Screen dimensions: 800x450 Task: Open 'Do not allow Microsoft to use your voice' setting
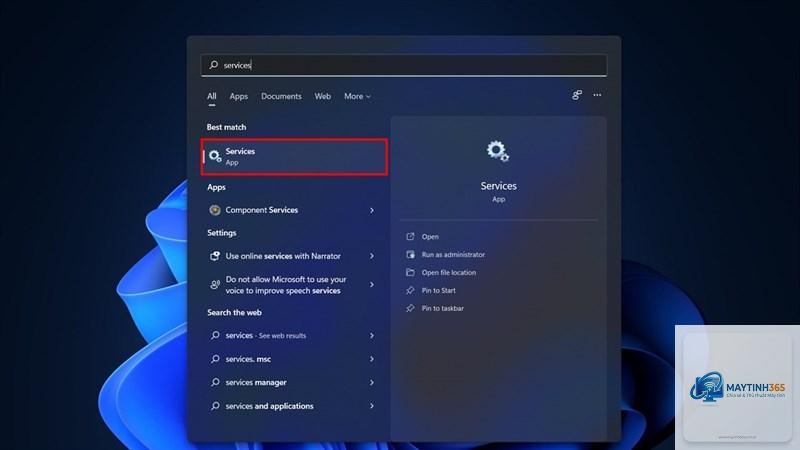tap(292, 285)
